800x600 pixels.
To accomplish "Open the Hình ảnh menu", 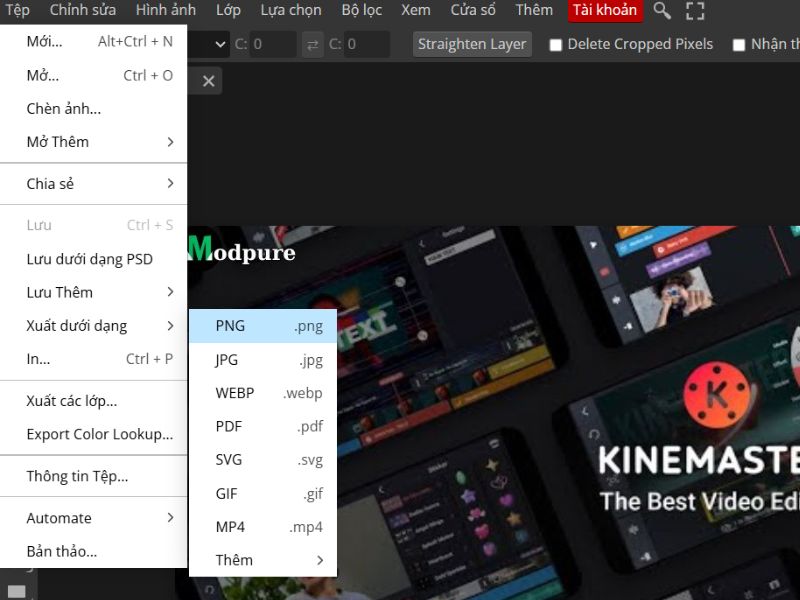I will click(165, 10).
